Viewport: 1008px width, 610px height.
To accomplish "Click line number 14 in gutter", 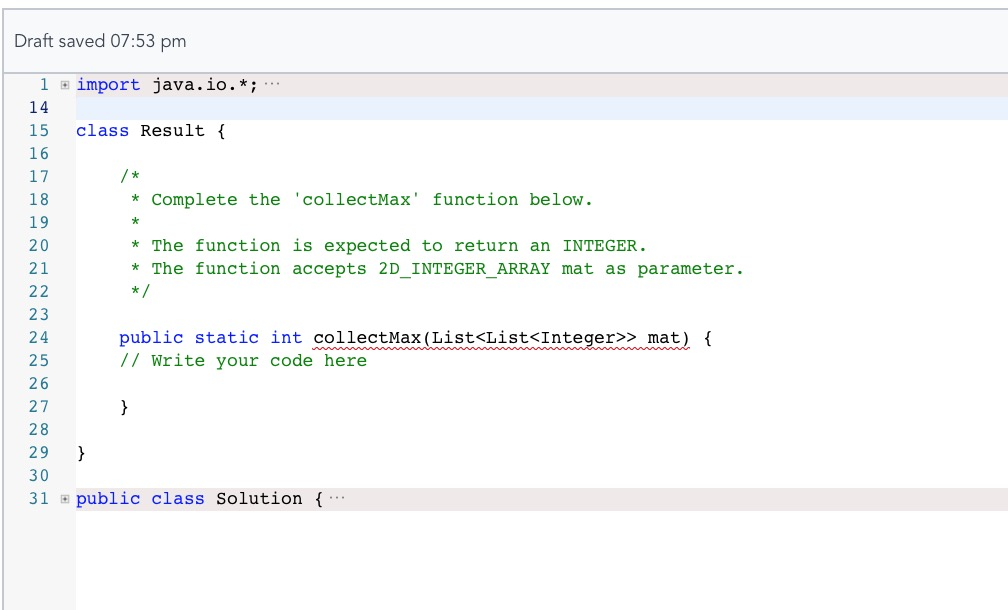I will click(39, 108).
